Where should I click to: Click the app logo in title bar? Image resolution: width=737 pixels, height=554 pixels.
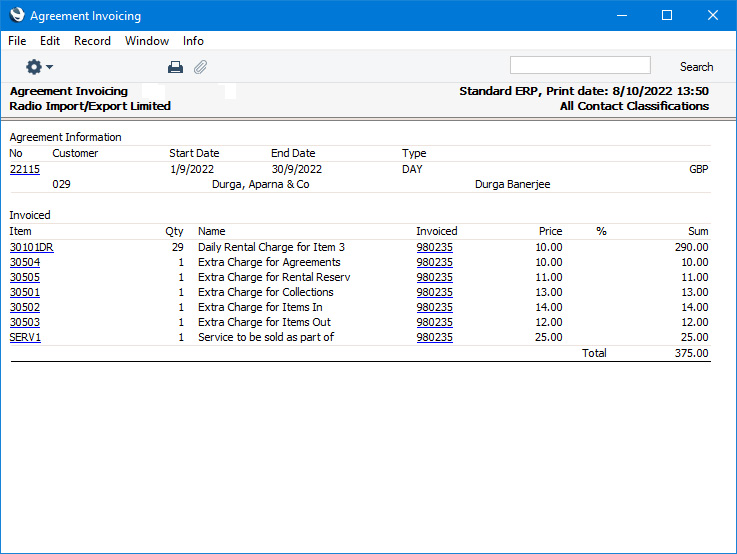click(x=15, y=16)
